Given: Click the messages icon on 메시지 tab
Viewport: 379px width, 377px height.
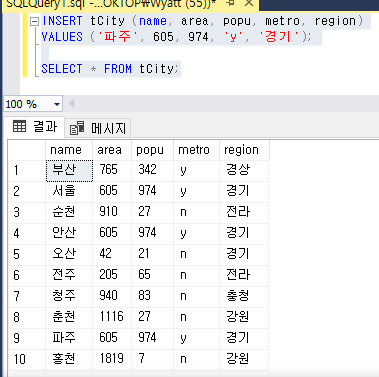Looking at the screenshot, I should [x=77, y=128].
